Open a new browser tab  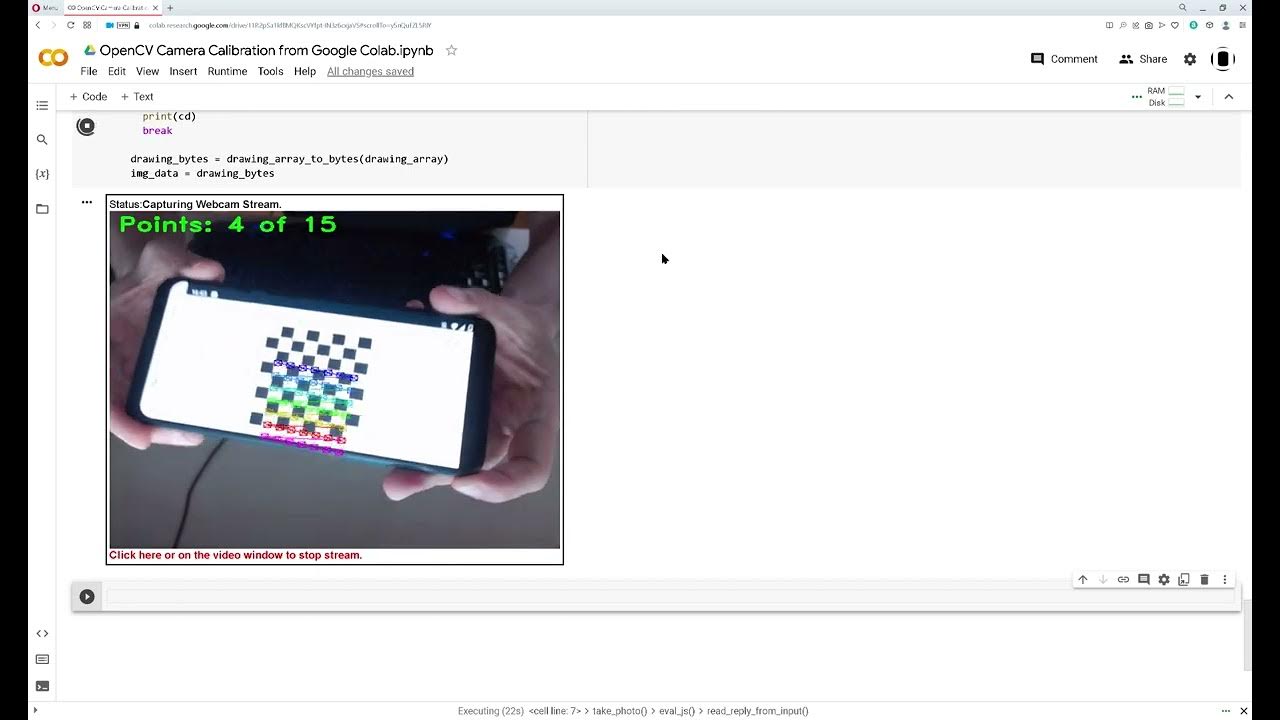pyautogui.click(x=170, y=7)
